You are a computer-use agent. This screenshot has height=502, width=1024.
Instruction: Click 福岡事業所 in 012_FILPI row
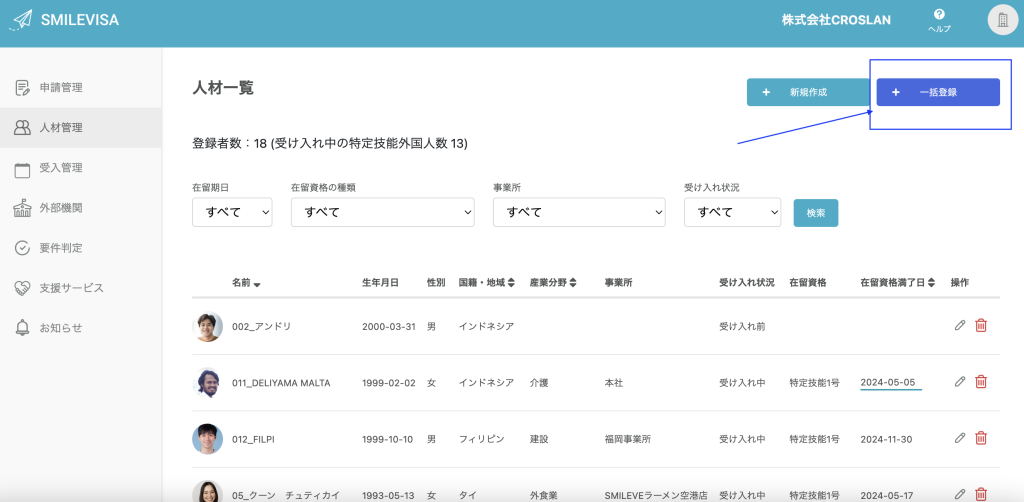pyautogui.click(x=628, y=439)
